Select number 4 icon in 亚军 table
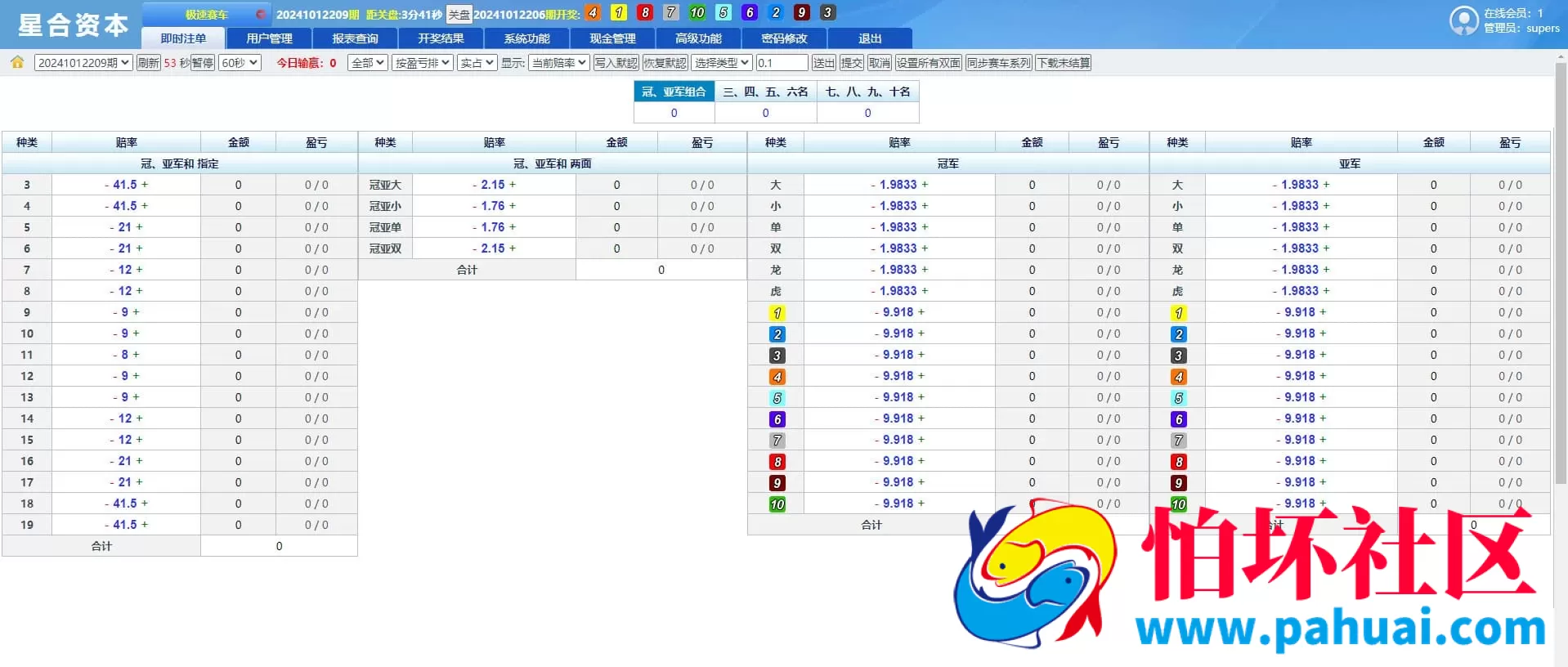This screenshot has height=667, width=1568. 1178,377
